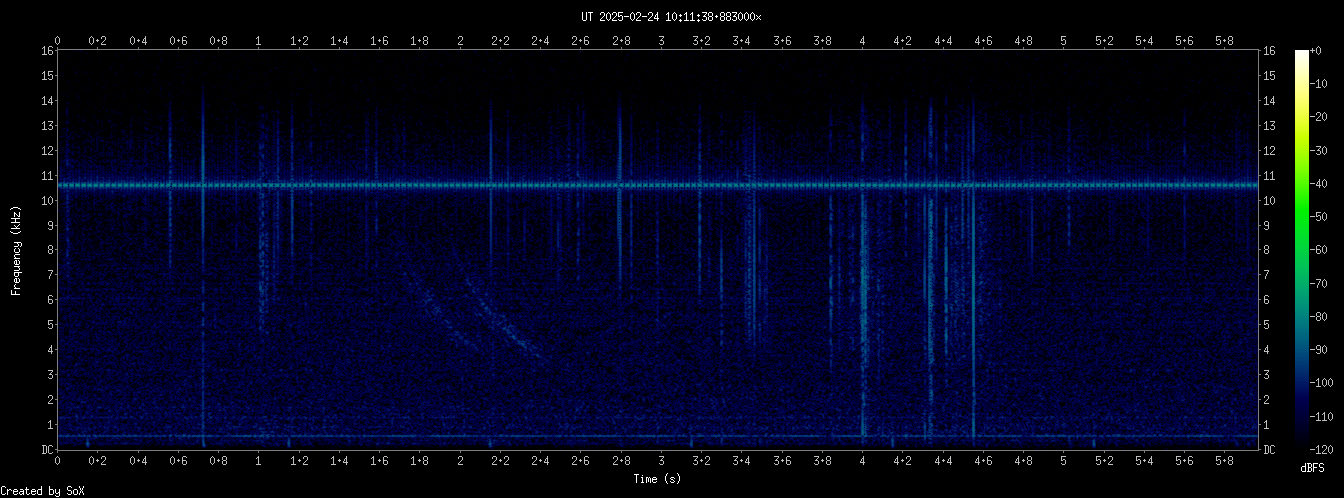
Task: Click the 5.8 tick on bottom time axis
Action: point(1224,462)
